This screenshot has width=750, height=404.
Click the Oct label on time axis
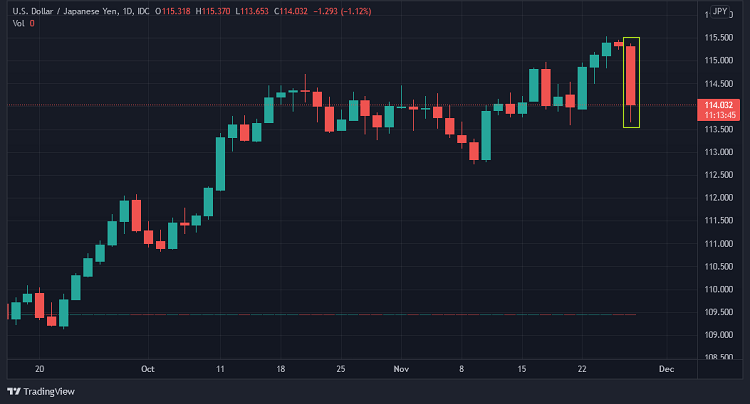[148, 368]
